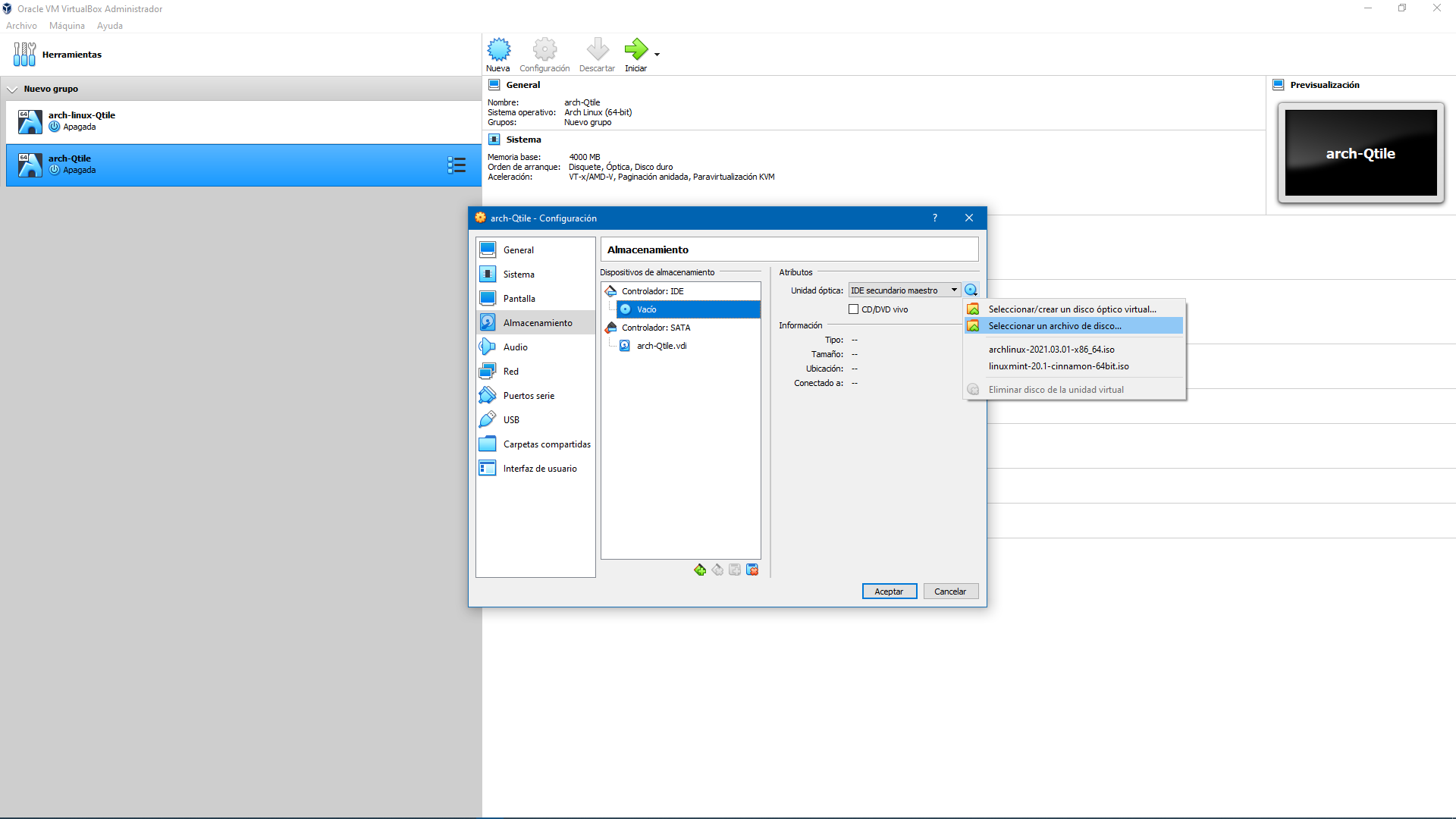1456x819 pixels.
Task: Click the green Iniciar arrow icon
Action: coord(635,50)
